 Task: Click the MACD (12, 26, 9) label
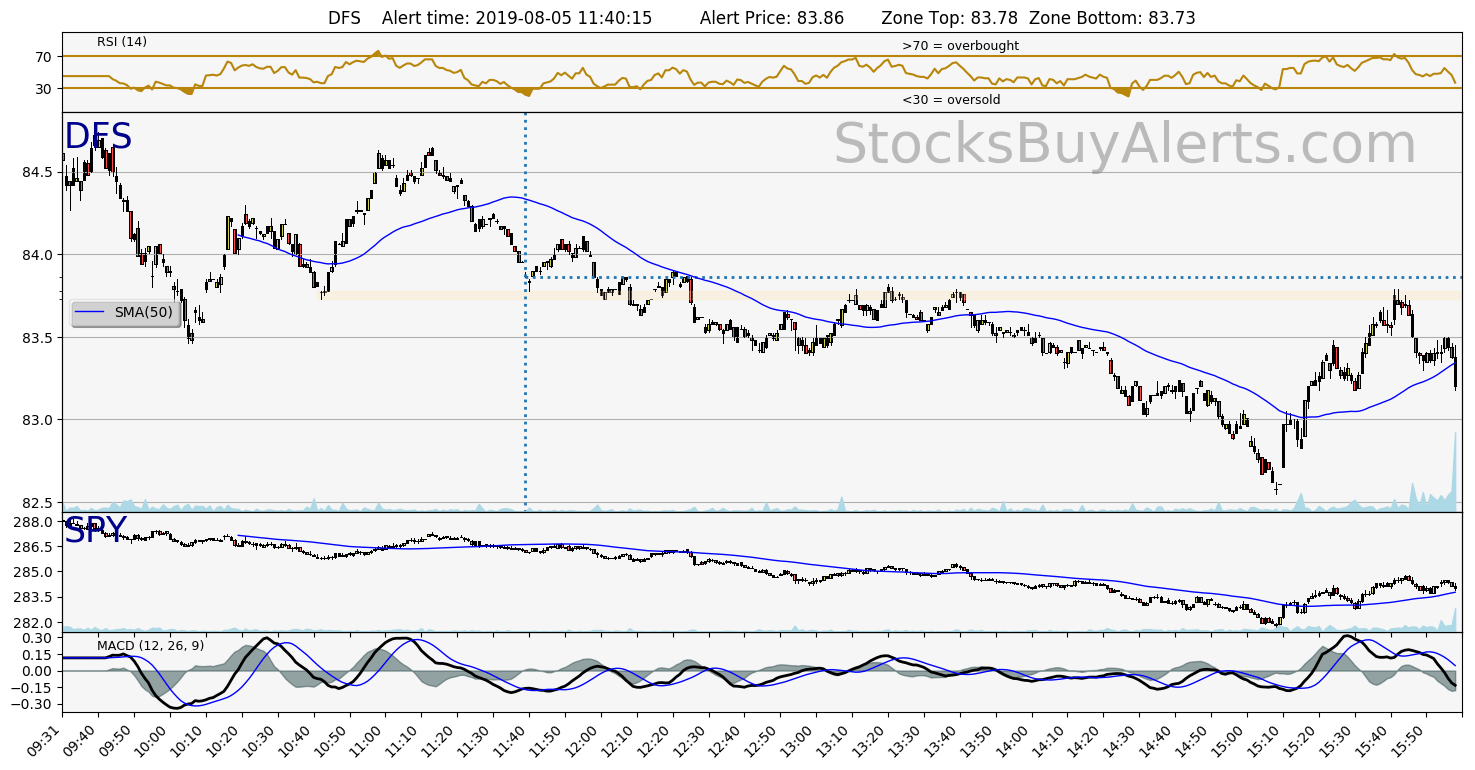(150, 646)
